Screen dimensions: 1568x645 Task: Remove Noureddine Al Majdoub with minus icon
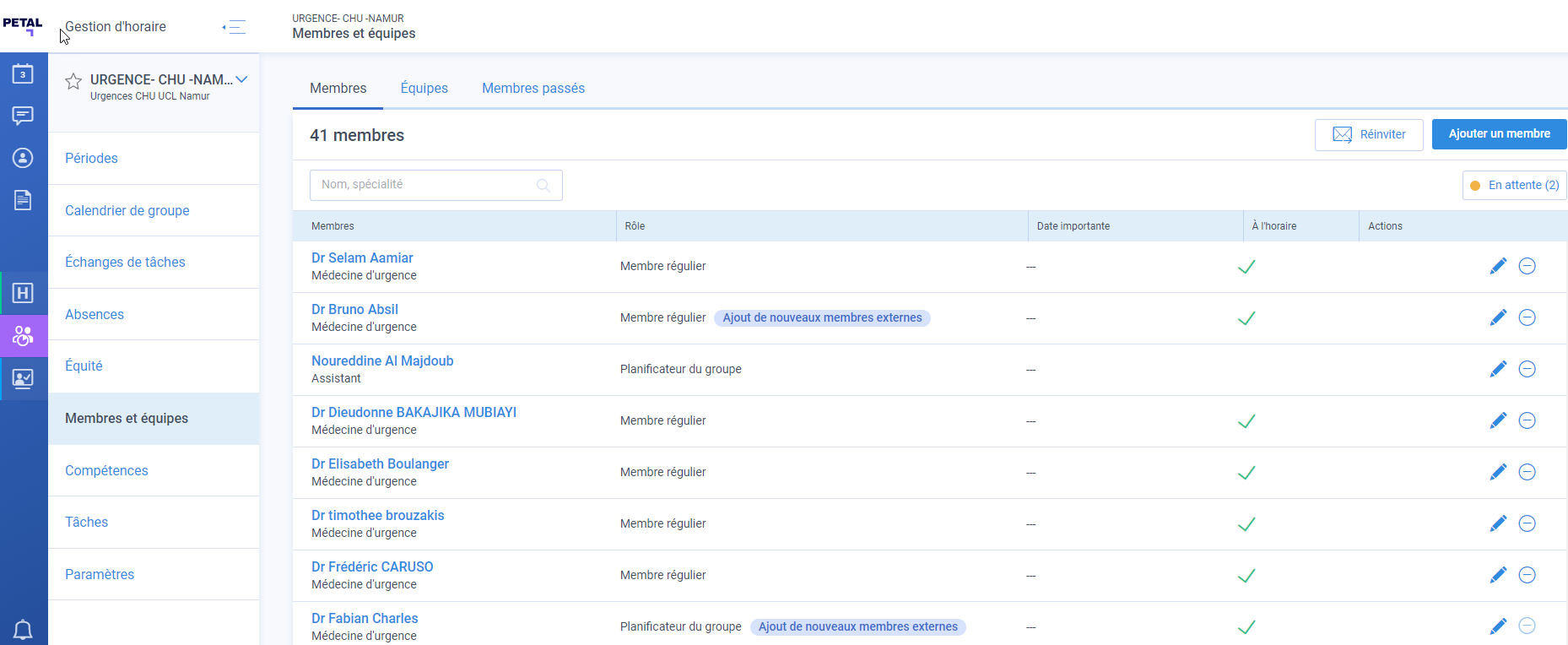[x=1527, y=369]
